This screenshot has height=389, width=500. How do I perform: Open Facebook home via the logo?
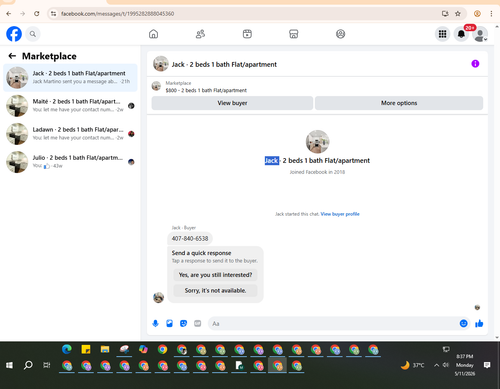coord(14,34)
